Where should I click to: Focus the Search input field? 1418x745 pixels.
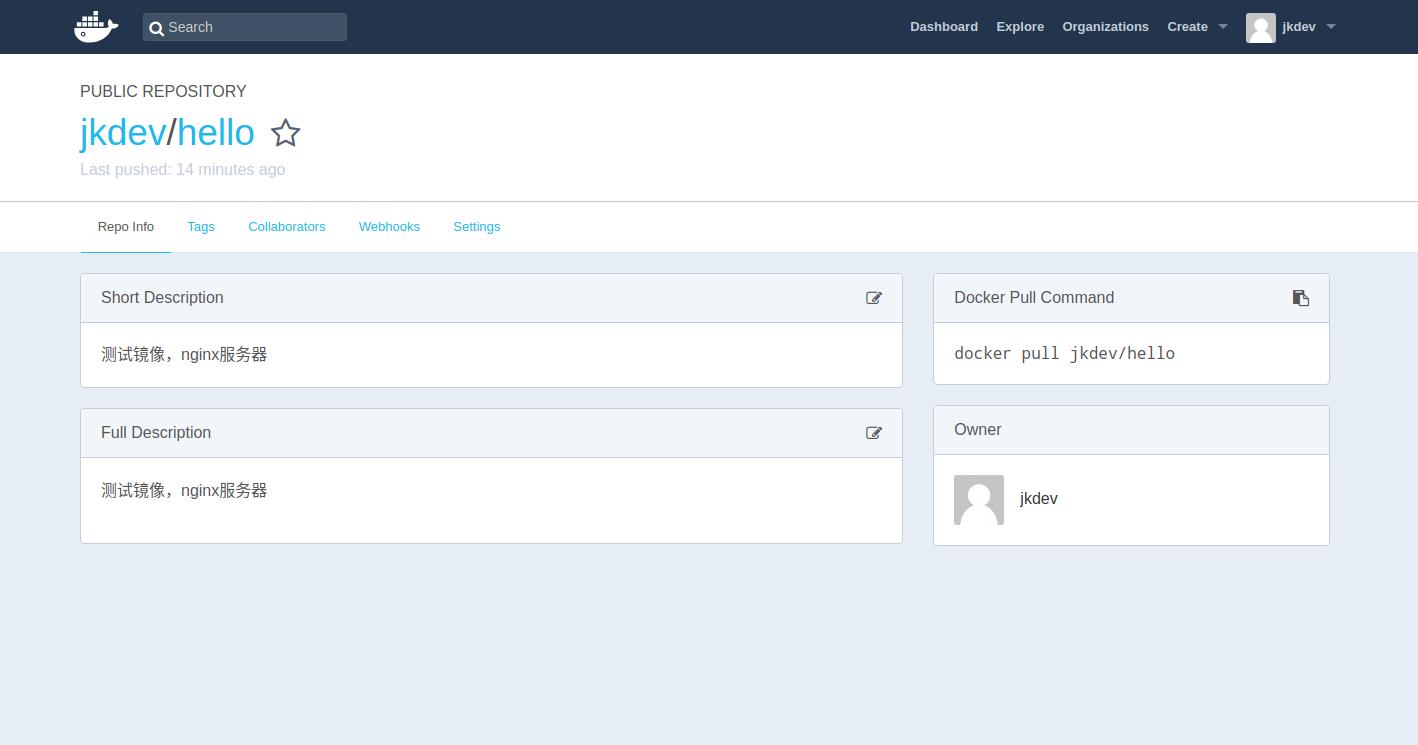coord(255,27)
